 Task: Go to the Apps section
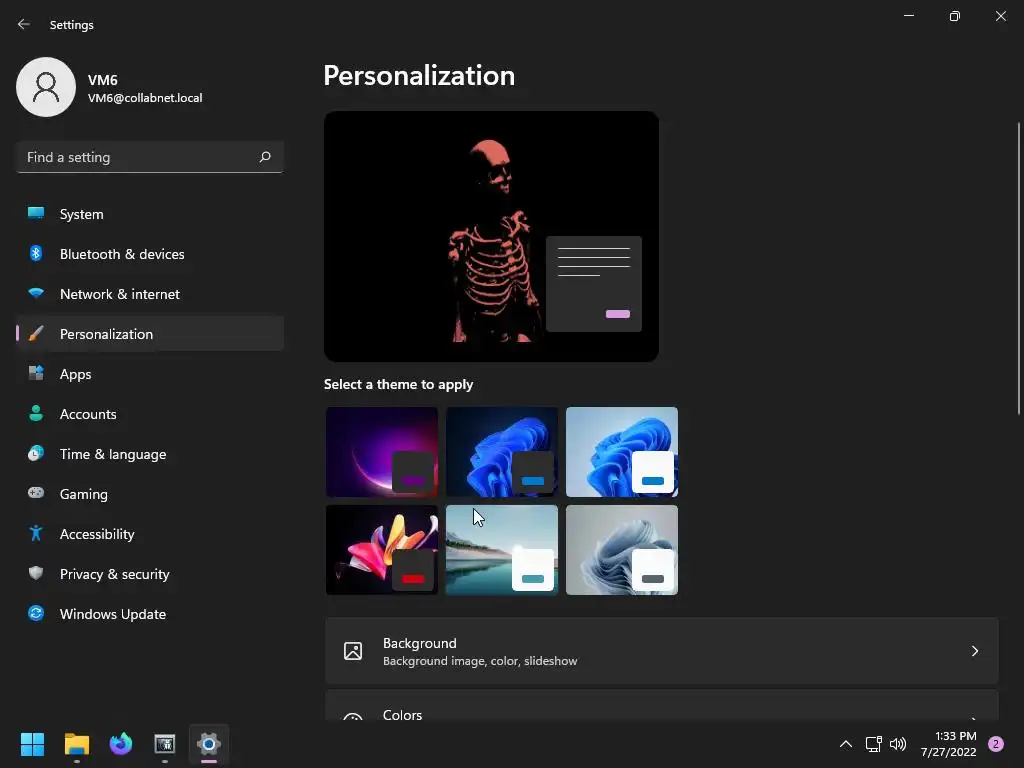(150, 374)
